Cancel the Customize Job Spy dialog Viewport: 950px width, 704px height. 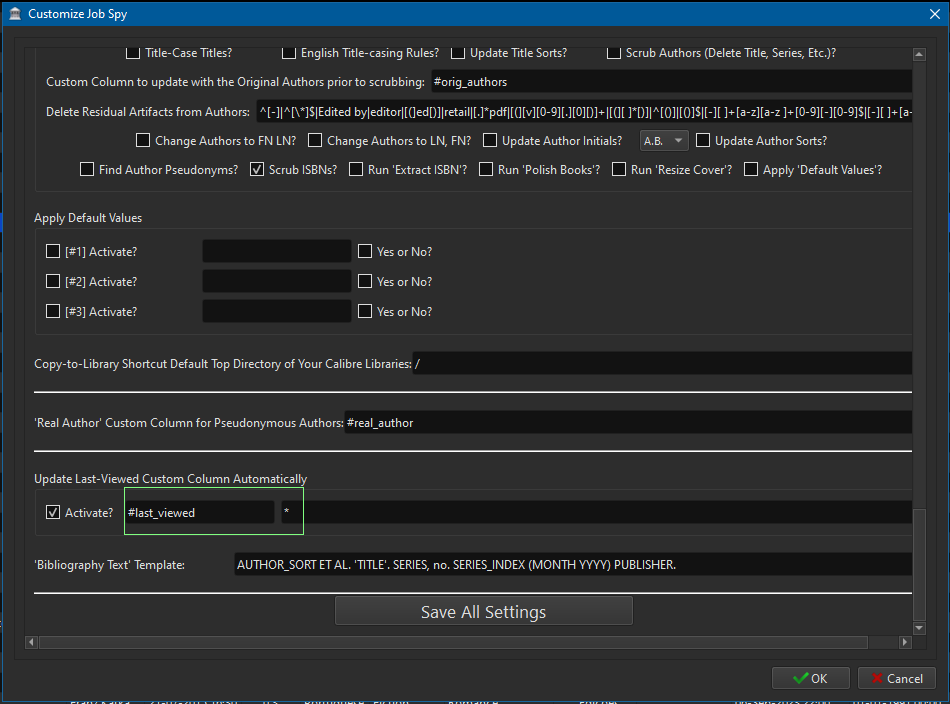pos(897,679)
